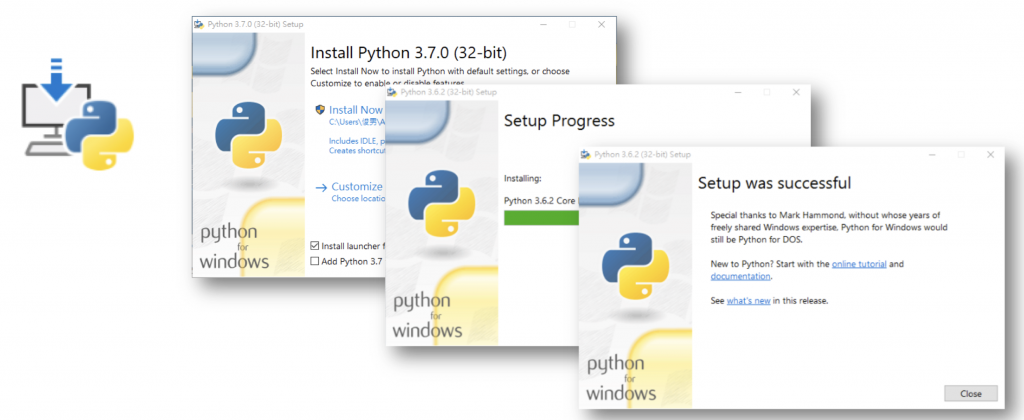1024x420 pixels.
Task: Choose Customize installation in Python 3.7.0 setup
Action: tap(357, 187)
